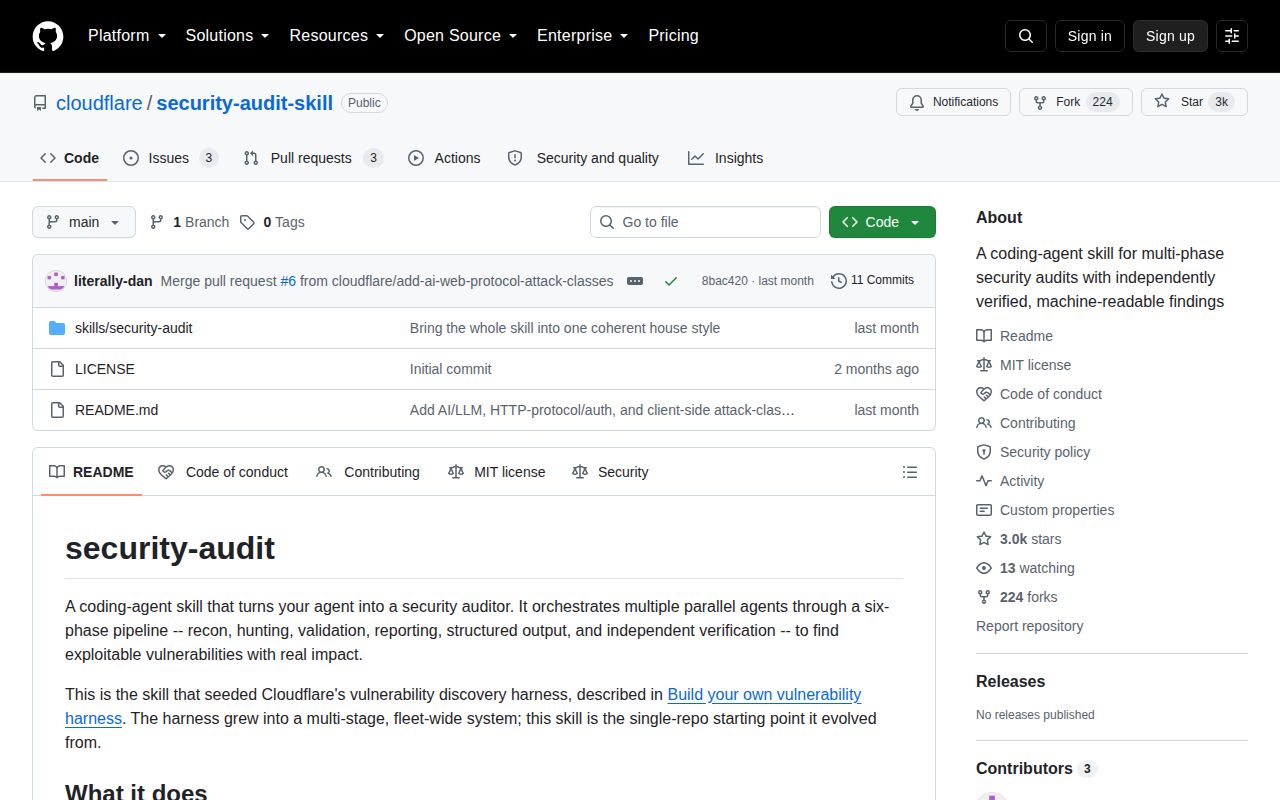Click the fork icon beside 224 forks in About

click(x=984, y=597)
